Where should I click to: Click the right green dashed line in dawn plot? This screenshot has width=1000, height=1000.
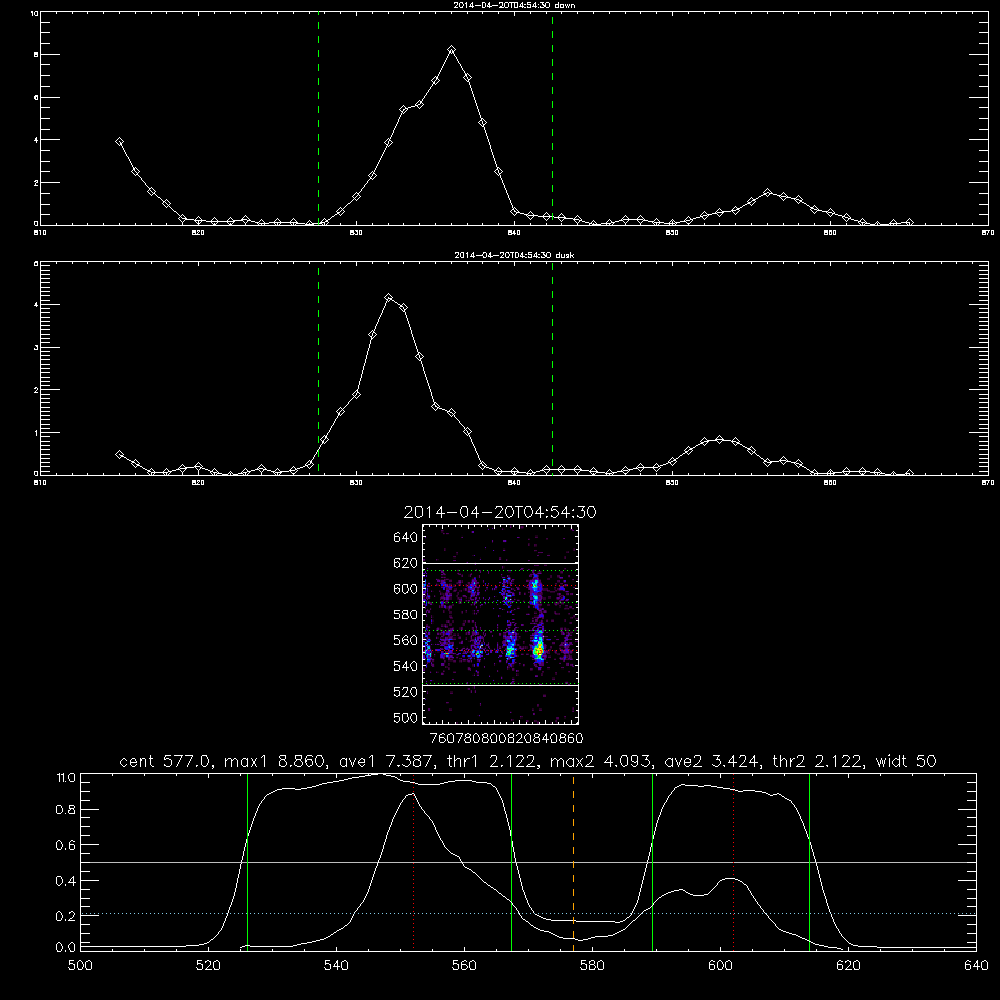tap(552, 119)
